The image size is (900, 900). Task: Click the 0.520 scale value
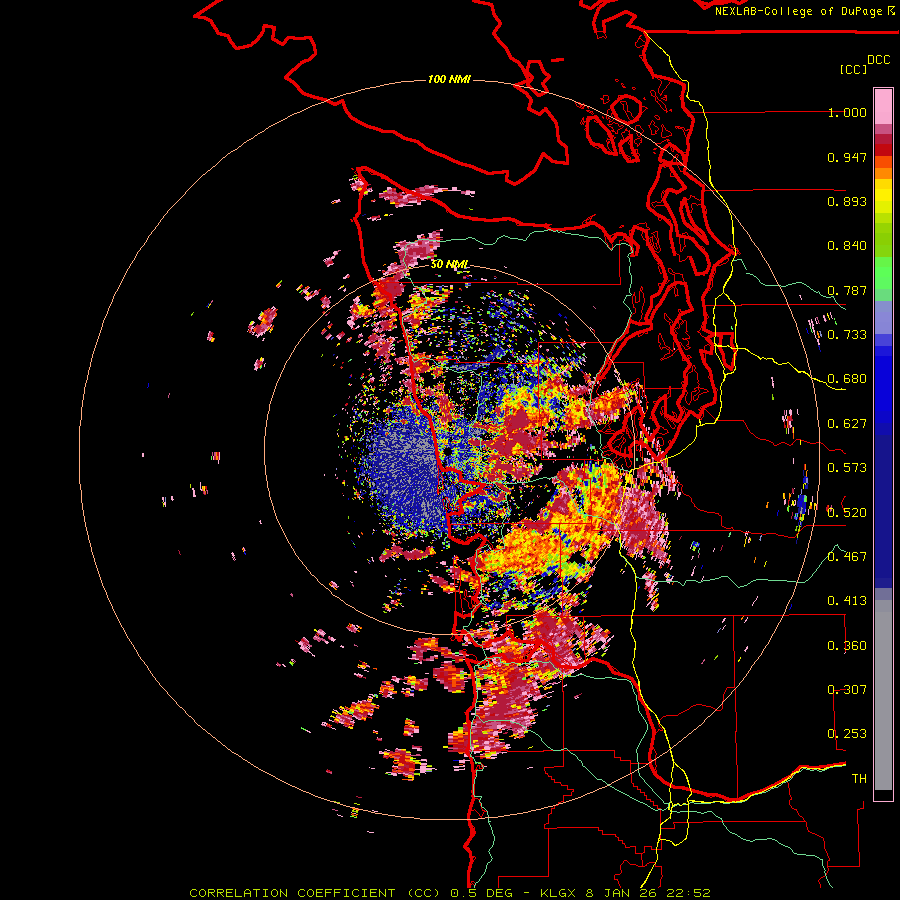847,513
